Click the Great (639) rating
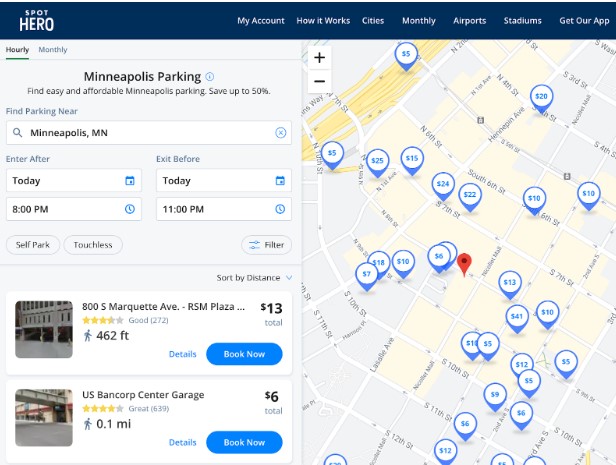Viewport: 616px width, 465px height. [x=148, y=409]
